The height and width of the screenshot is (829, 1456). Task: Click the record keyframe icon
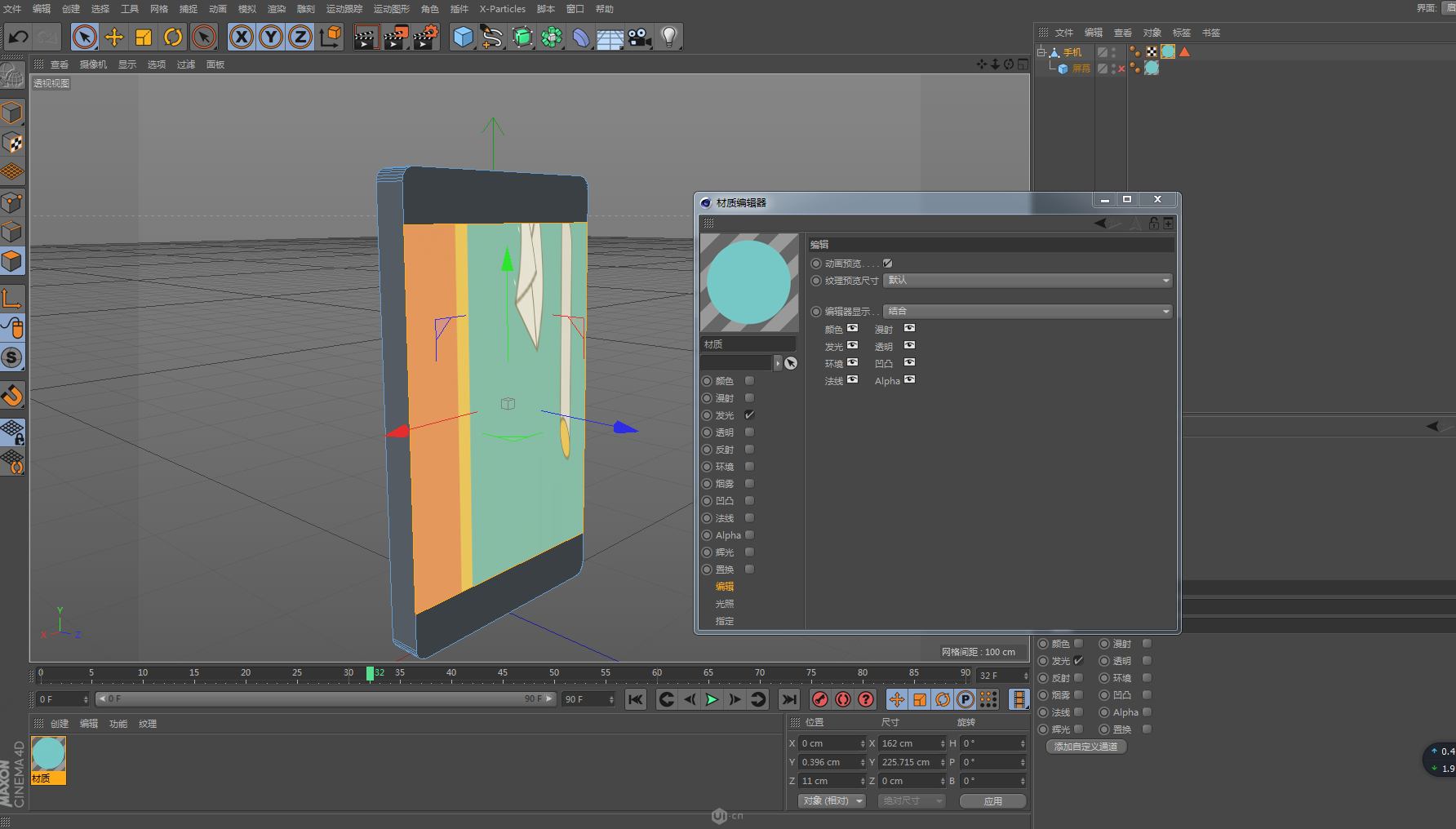click(820, 699)
